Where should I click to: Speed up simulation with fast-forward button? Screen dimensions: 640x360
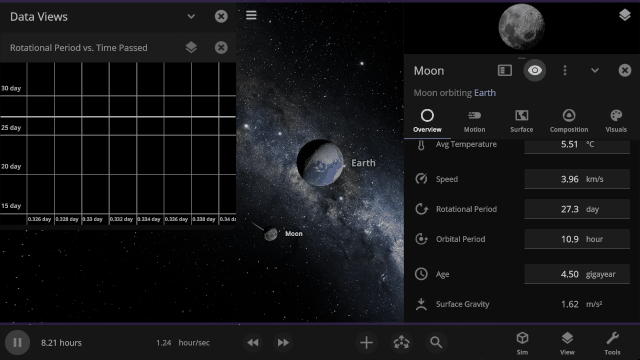[283, 342]
